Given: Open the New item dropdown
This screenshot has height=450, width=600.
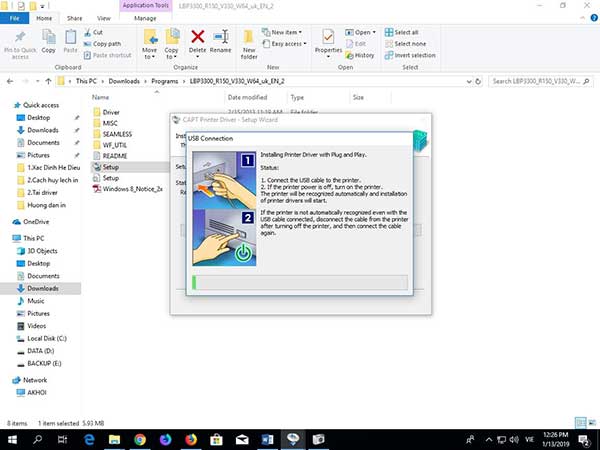Looking at the screenshot, I should 282,32.
